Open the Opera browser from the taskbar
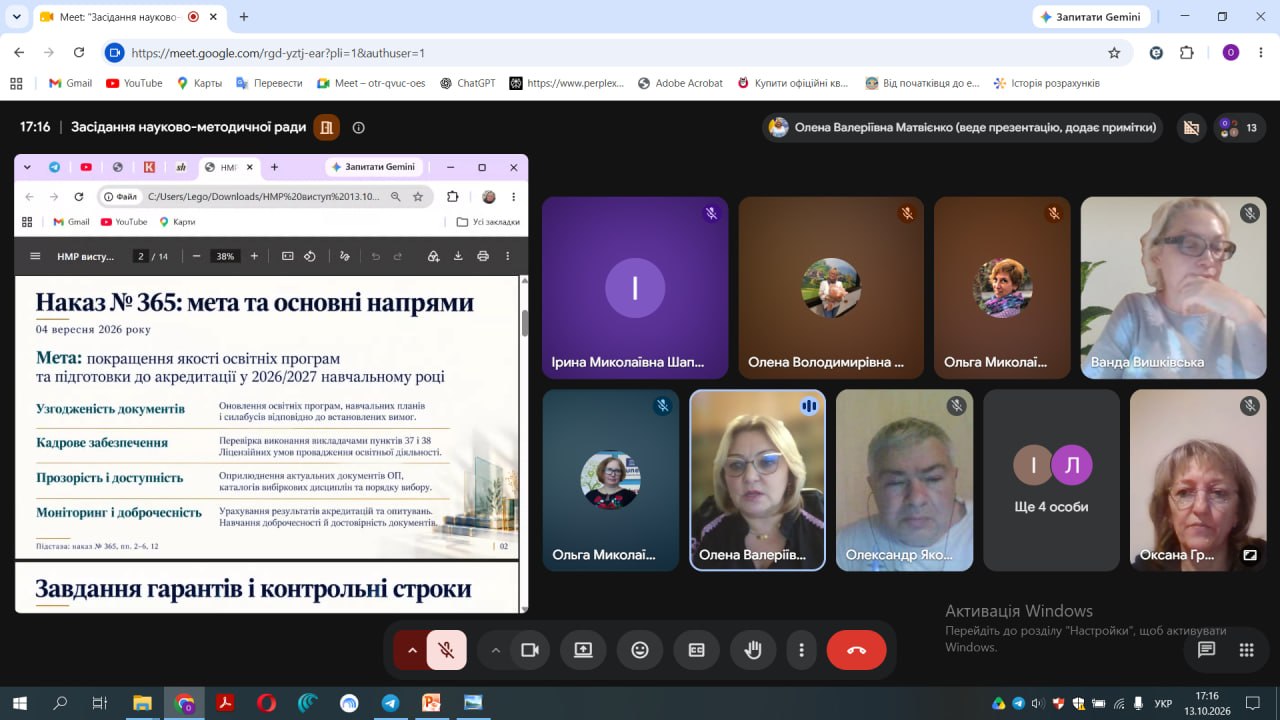1280x720 pixels. tap(266, 703)
